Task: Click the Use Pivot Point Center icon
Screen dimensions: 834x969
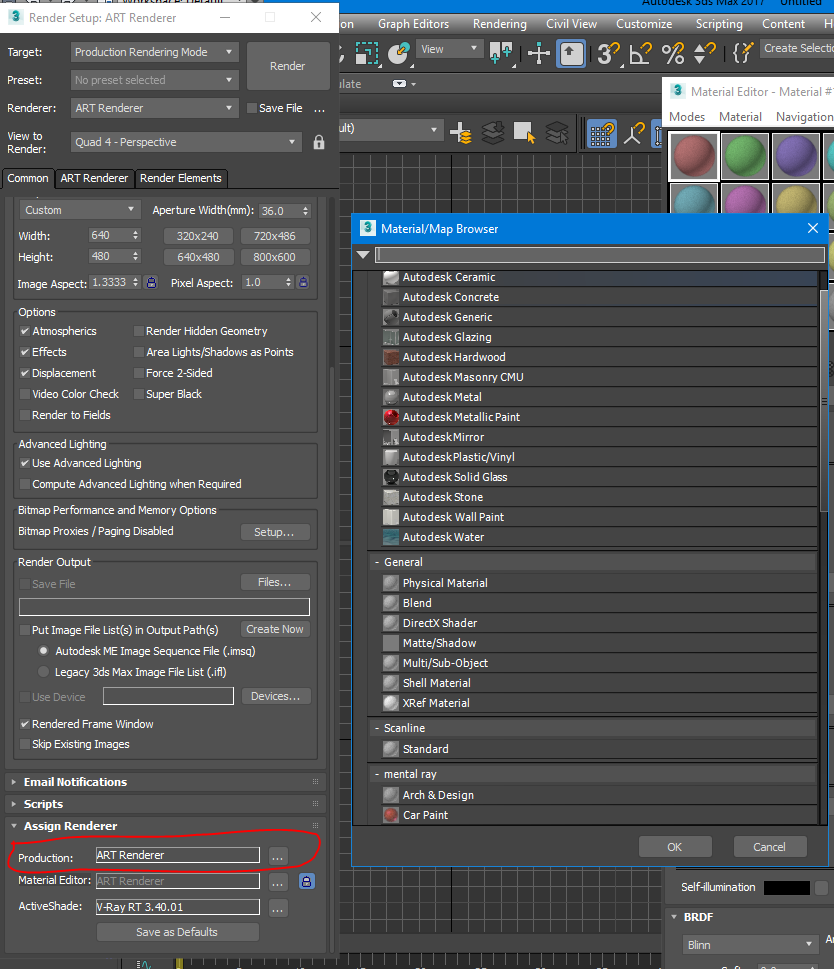Action: point(501,53)
